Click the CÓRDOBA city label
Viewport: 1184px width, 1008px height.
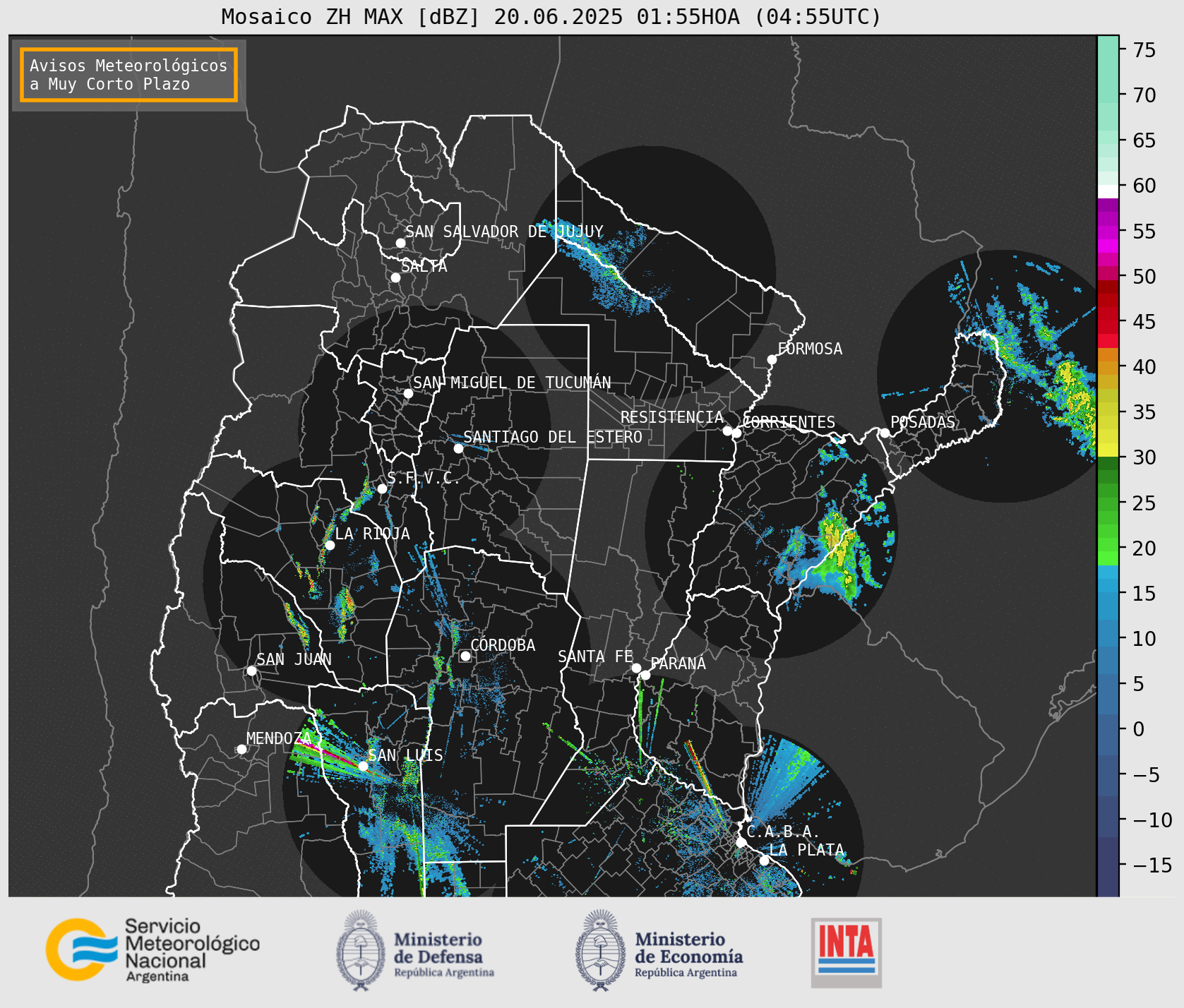point(503,645)
